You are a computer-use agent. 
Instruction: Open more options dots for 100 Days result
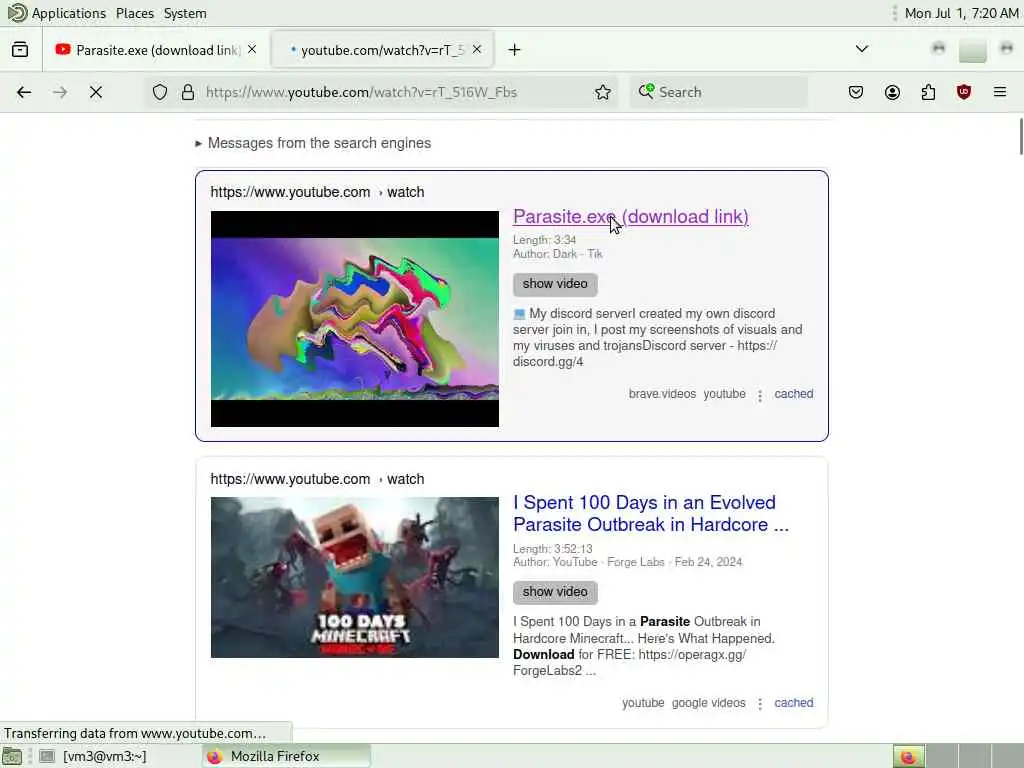tap(760, 704)
